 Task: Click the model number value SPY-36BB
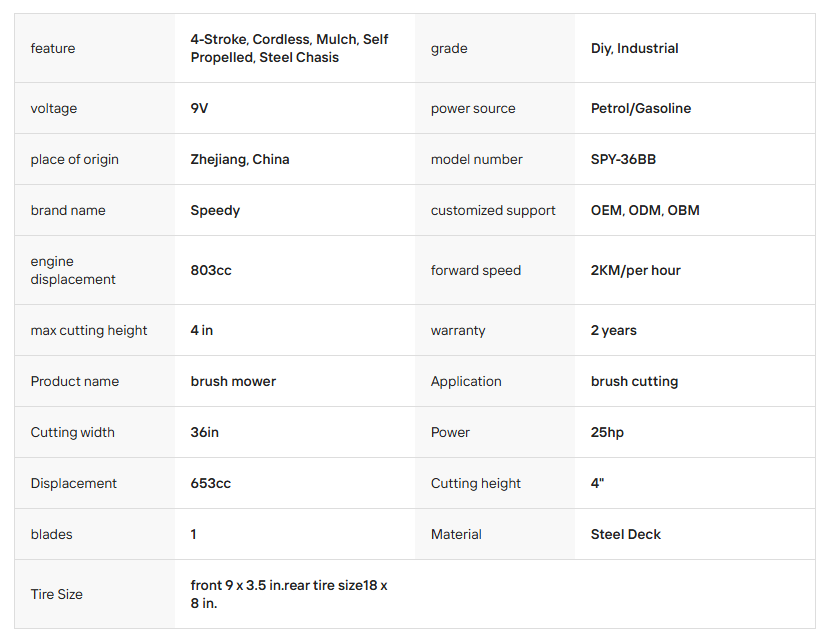(623, 159)
